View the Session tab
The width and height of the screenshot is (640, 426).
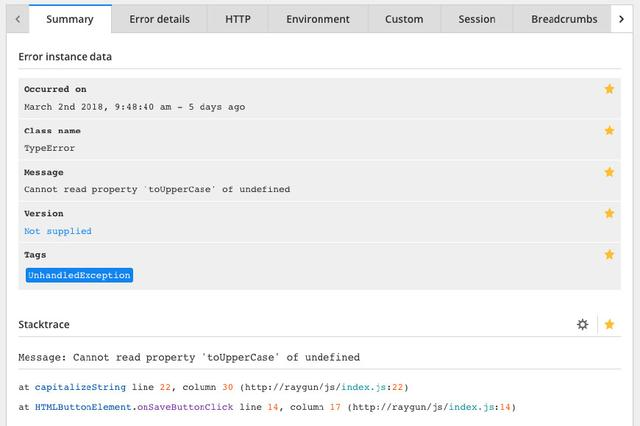tap(477, 19)
